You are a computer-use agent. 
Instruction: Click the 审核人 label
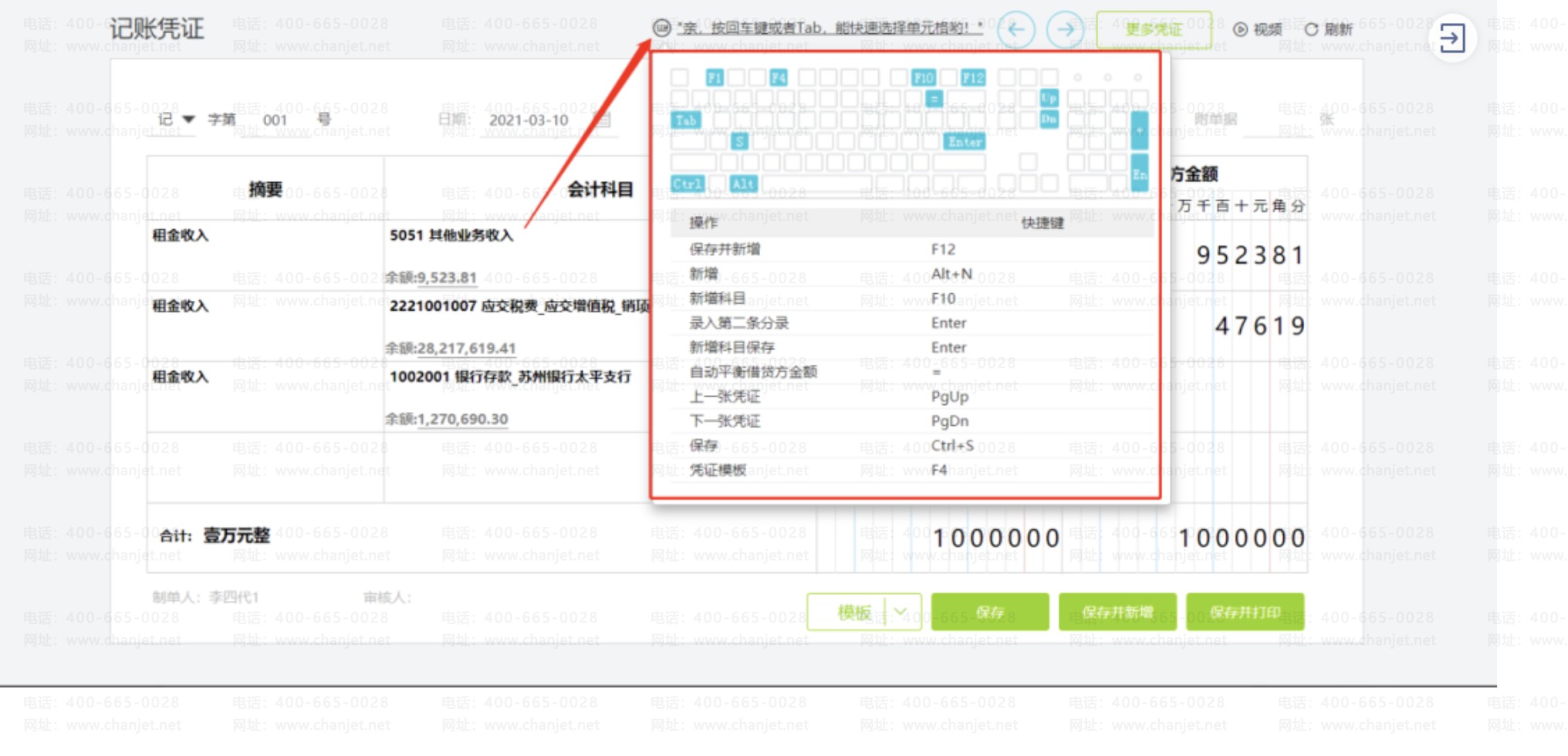(x=387, y=597)
